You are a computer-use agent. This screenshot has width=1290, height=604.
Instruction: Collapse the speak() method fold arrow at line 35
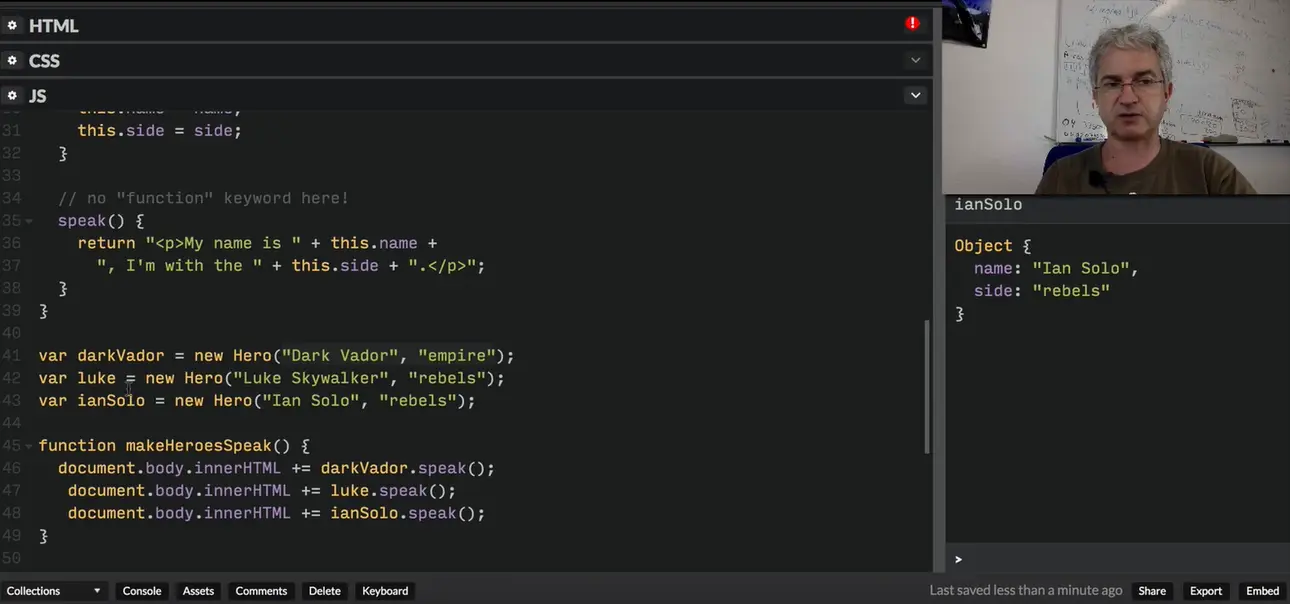click(x=29, y=221)
